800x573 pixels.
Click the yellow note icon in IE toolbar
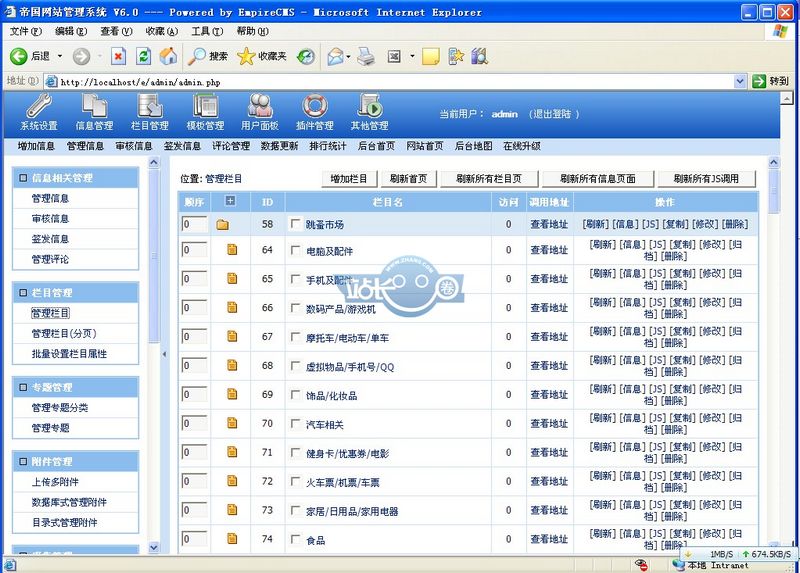431,56
